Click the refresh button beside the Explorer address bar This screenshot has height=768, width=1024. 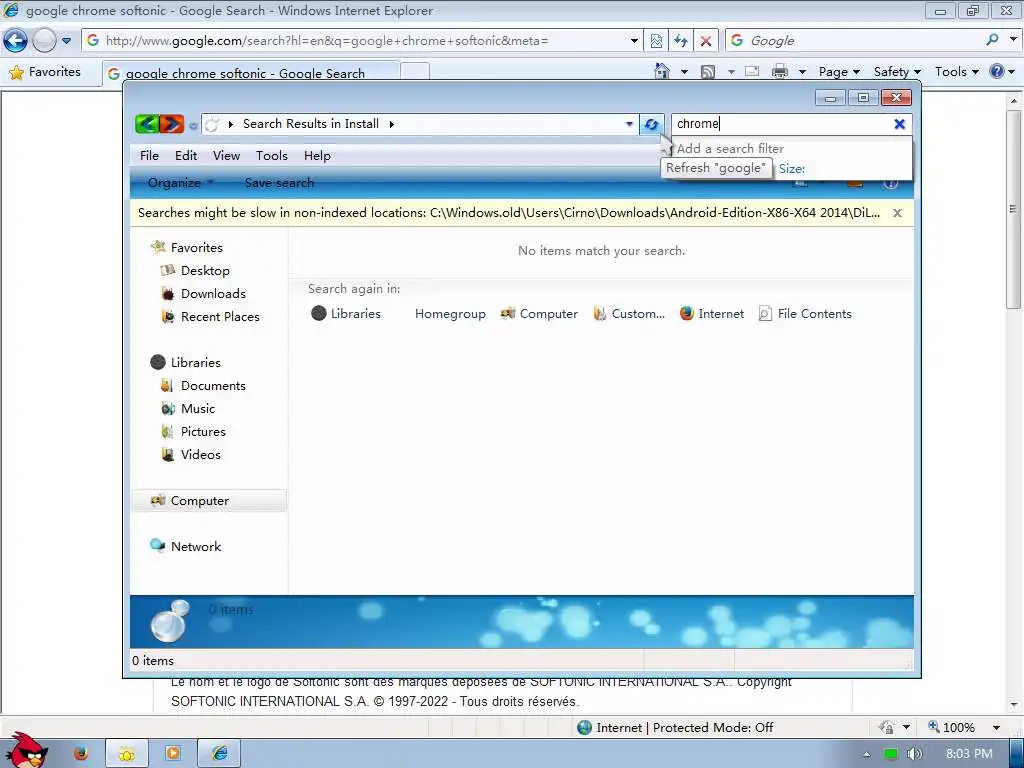[651, 124]
